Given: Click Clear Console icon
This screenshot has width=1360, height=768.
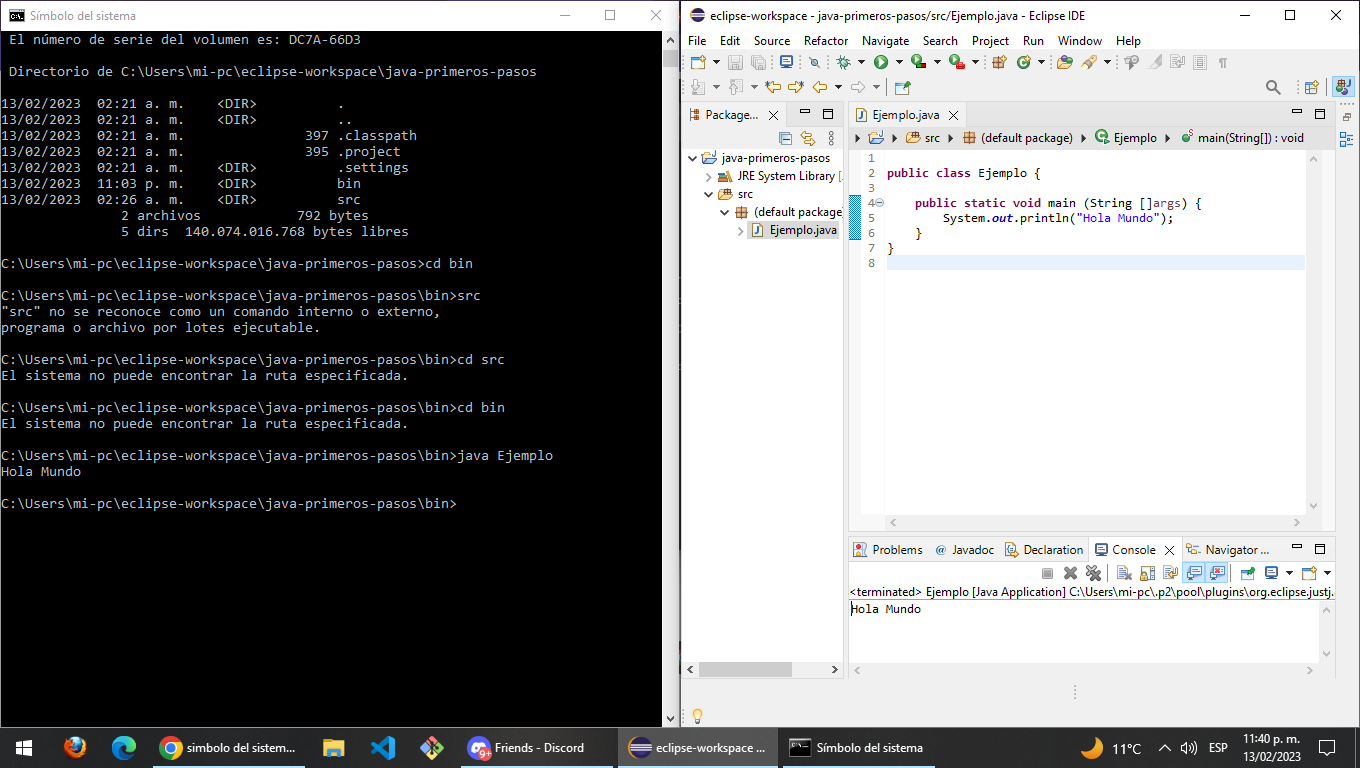Looking at the screenshot, I should pyautogui.click(x=1124, y=573).
